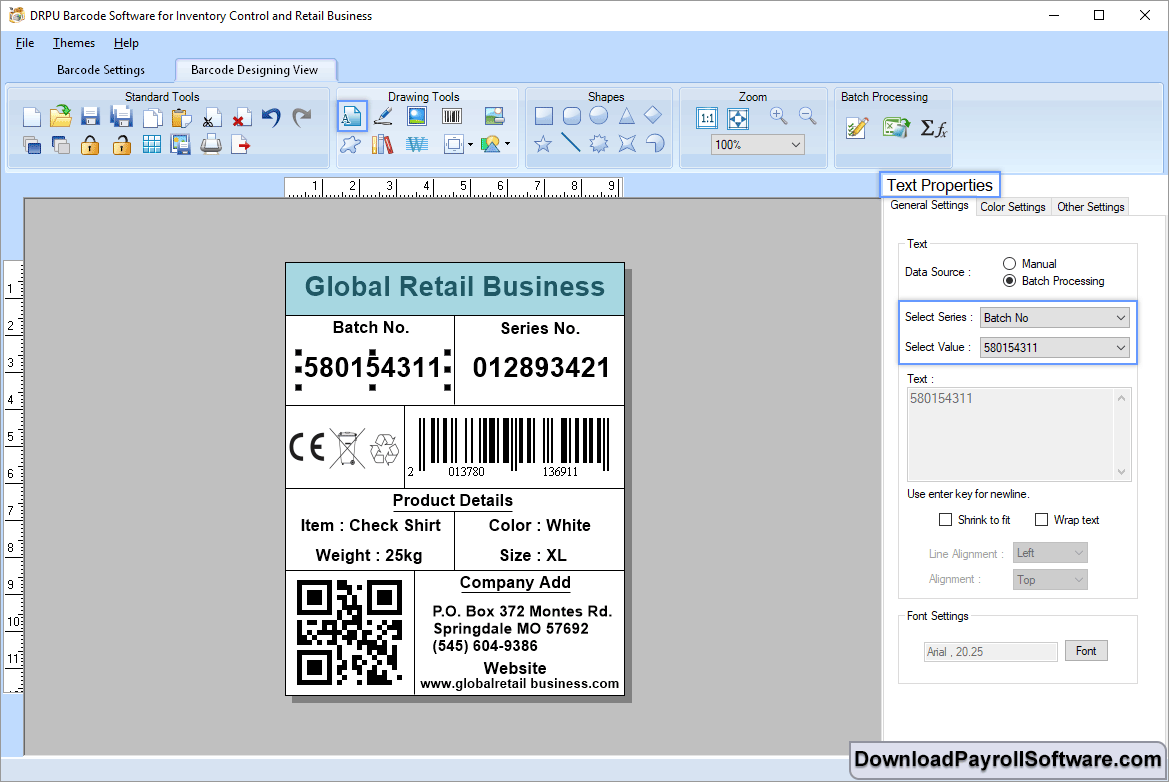Click the Font button

point(1086,651)
